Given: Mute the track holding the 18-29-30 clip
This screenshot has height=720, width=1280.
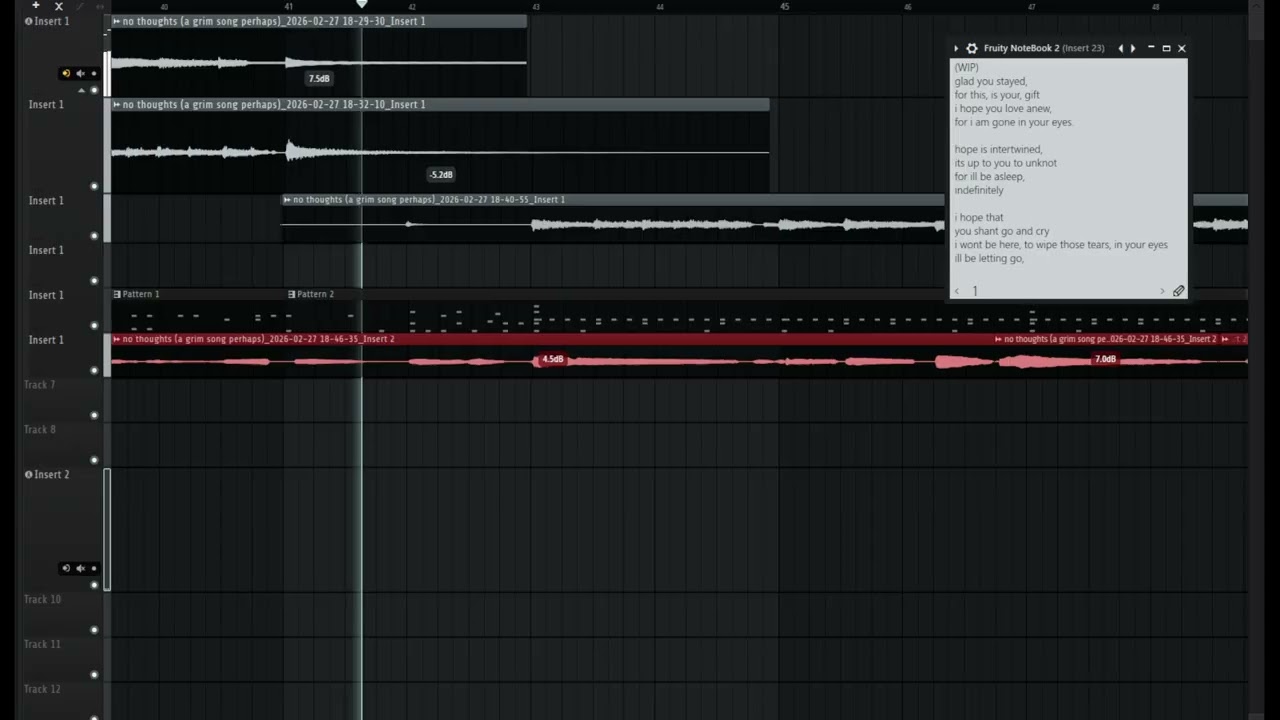Looking at the screenshot, I should coord(94,90).
